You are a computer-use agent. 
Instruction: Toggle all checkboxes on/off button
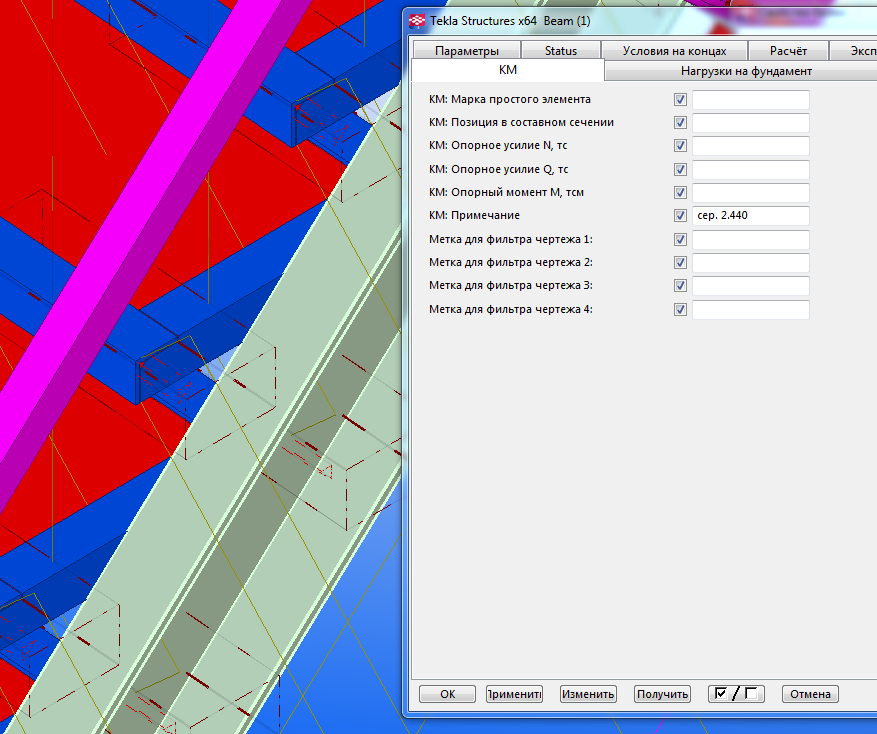[x=735, y=694]
